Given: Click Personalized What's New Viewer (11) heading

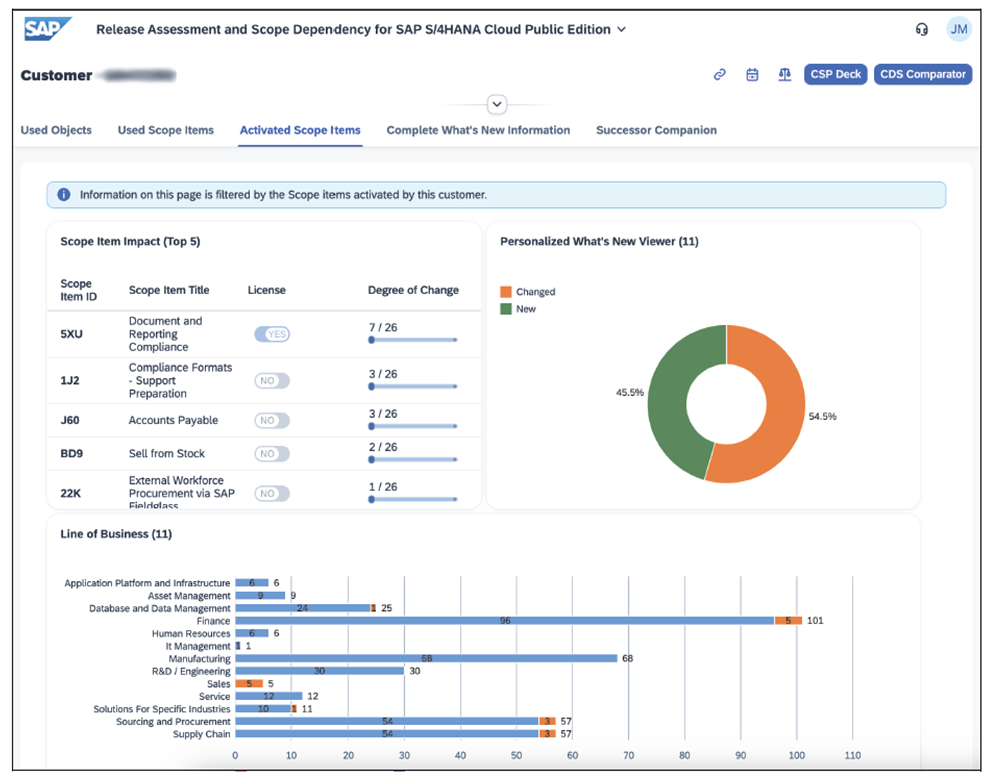Looking at the screenshot, I should click(599, 241).
